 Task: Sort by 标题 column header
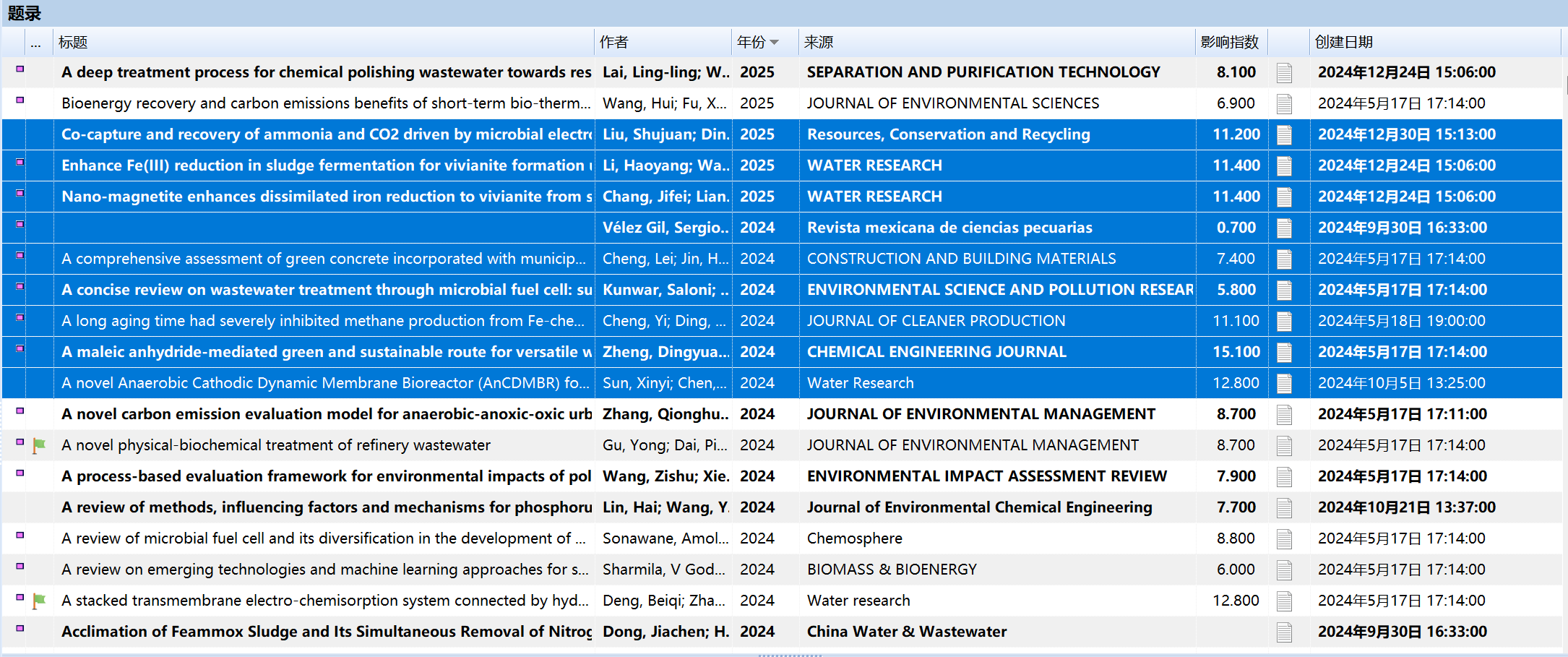pyautogui.click(x=324, y=42)
